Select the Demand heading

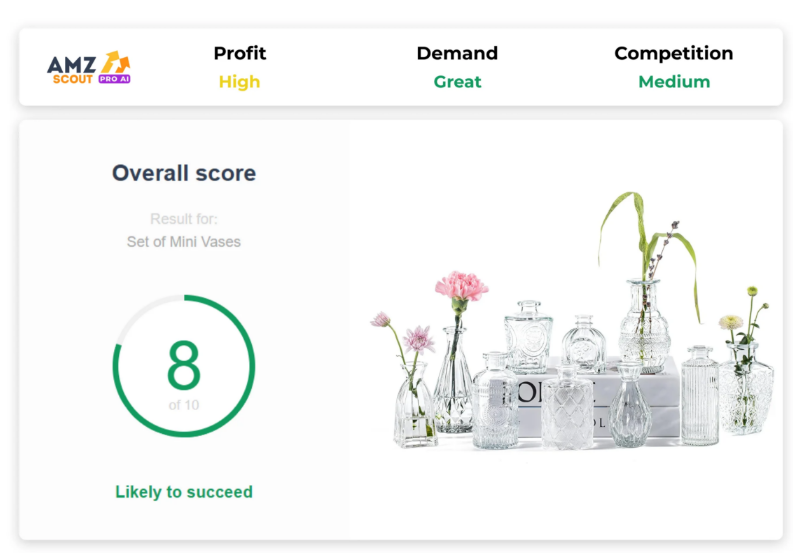457,53
